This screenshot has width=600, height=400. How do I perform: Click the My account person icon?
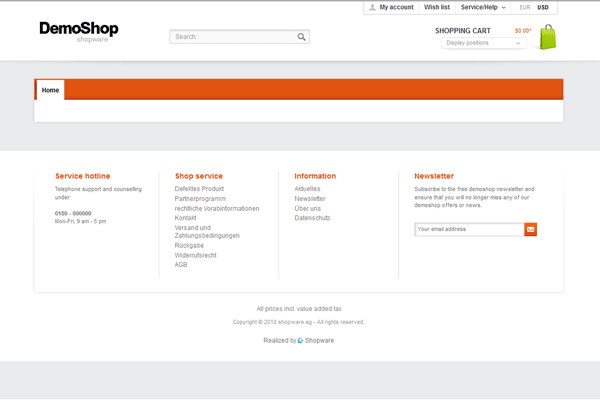[373, 7]
